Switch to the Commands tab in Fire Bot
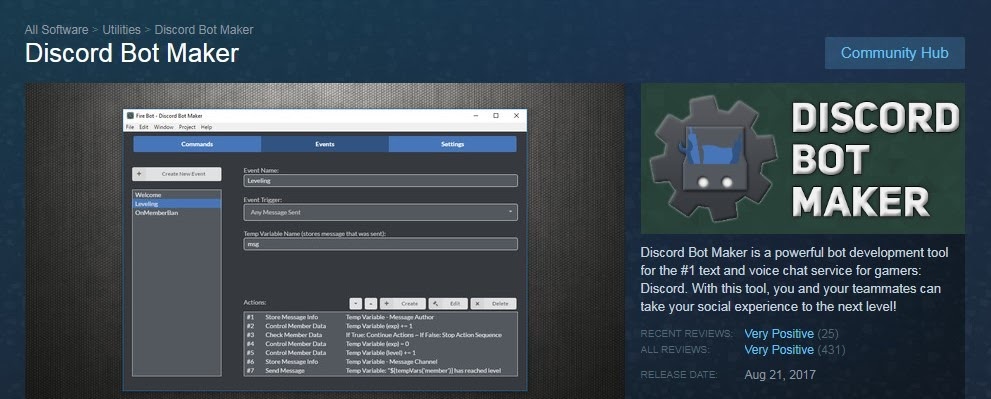 [197, 144]
